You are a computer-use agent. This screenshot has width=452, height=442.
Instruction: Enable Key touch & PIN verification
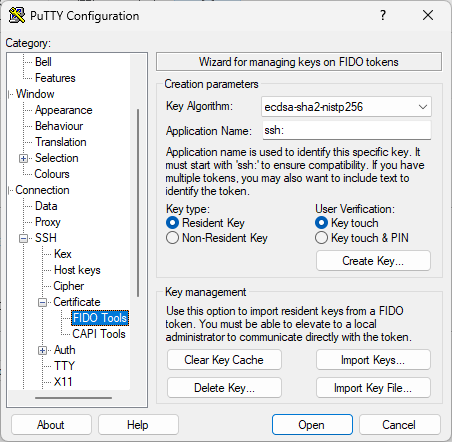pos(321,238)
